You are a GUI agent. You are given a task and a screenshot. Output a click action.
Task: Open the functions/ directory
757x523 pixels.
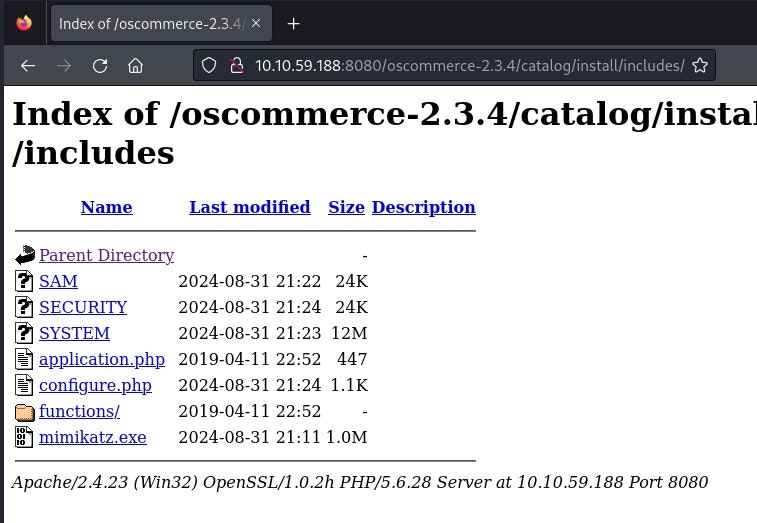coord(79,411)
